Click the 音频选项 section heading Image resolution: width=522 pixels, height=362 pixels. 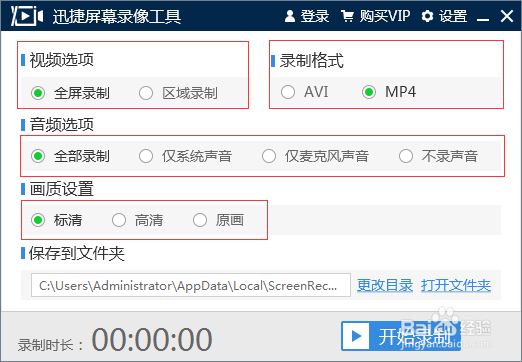coord(62,125)
